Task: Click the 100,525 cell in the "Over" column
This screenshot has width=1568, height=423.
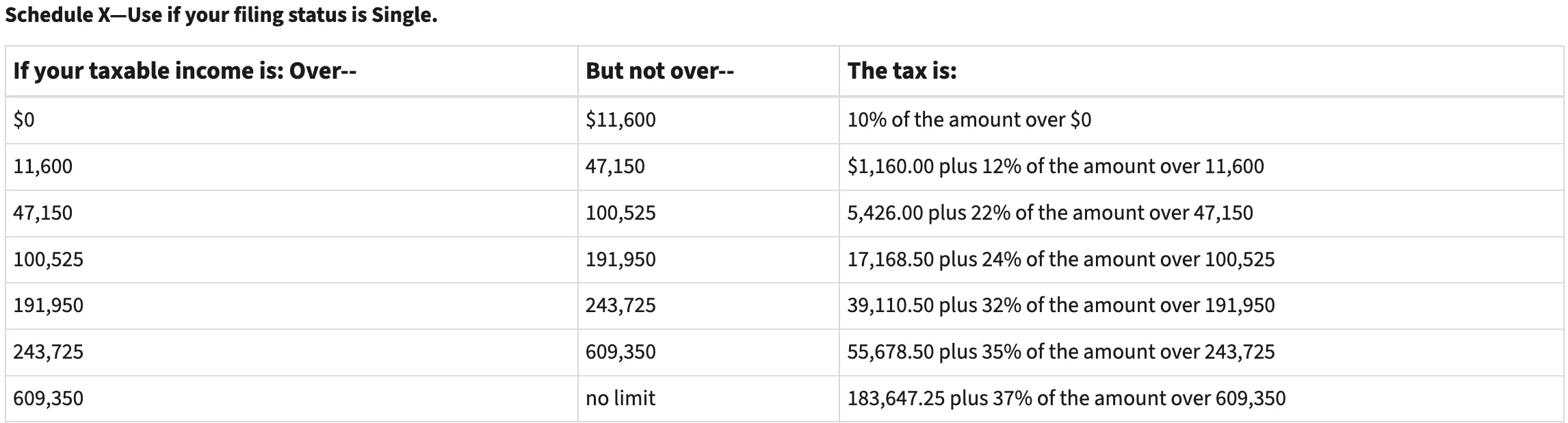Action: click(48, 259)
